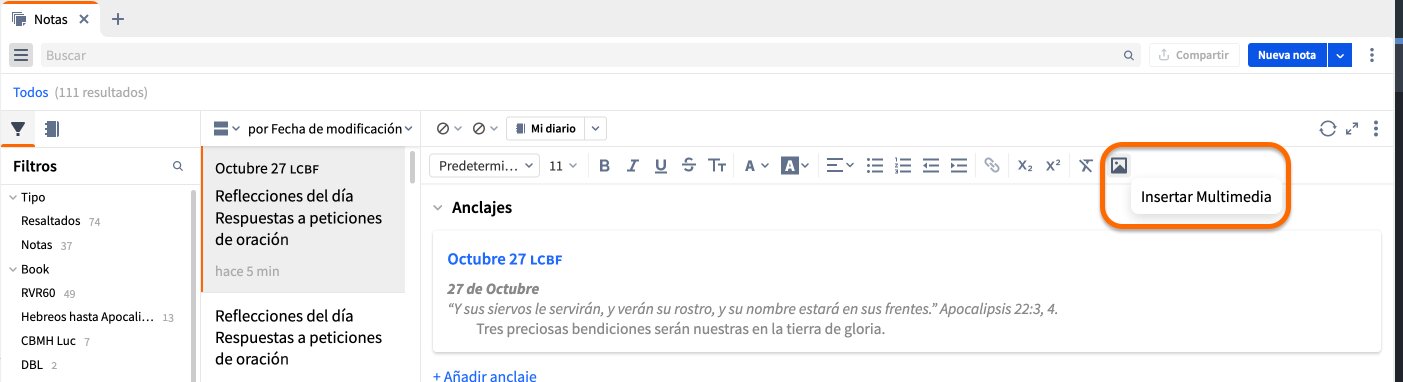The image size is (1403, 382).
Task: Select the Octubre 27 LCBF note entry
Action: (303, 220)
